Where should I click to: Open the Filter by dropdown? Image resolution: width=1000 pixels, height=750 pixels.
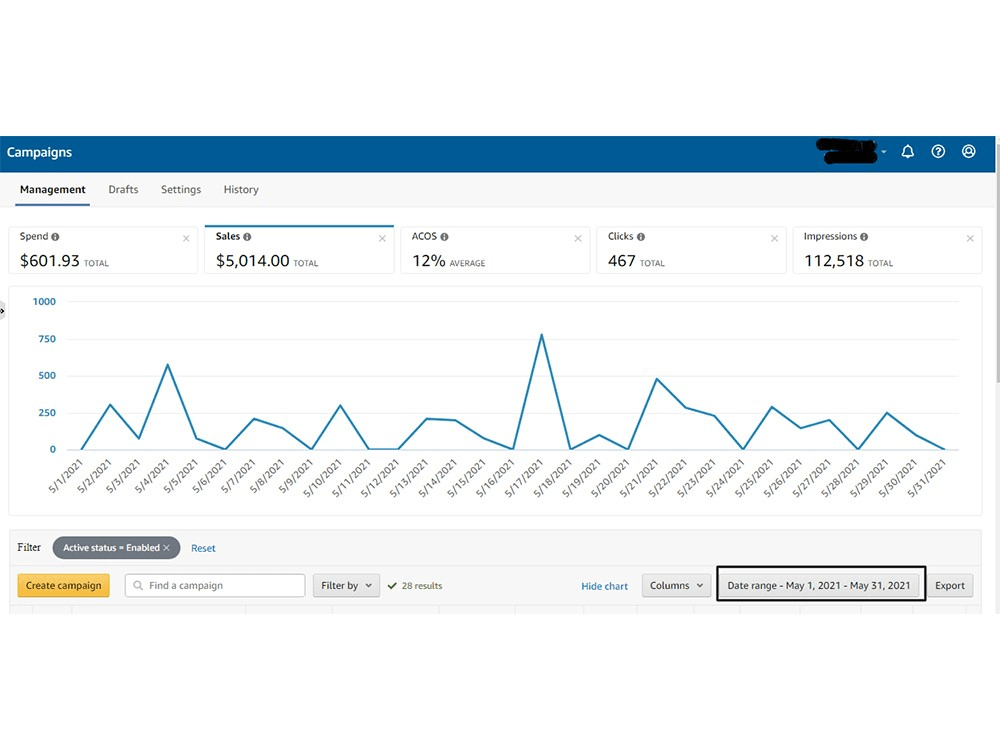point(346,585)
